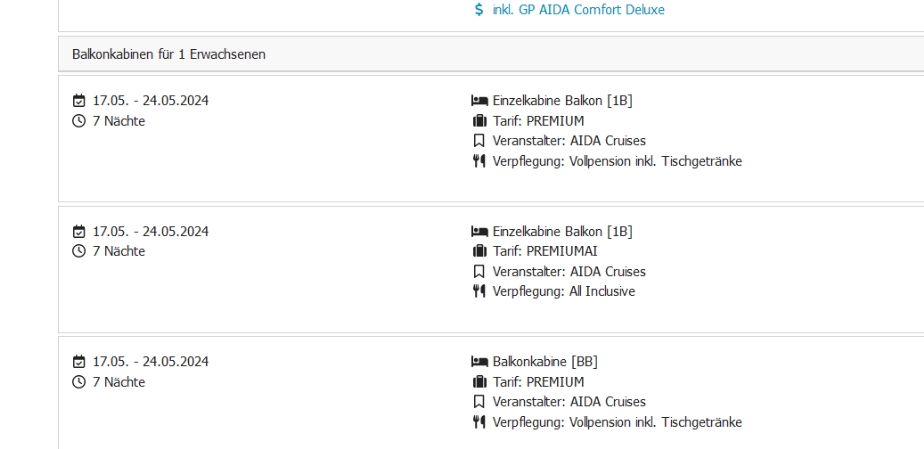Click calendar icon of first Einzelkabine PREMIUM offer
This screenshot has width=924, height=449.
click(78, 101)
